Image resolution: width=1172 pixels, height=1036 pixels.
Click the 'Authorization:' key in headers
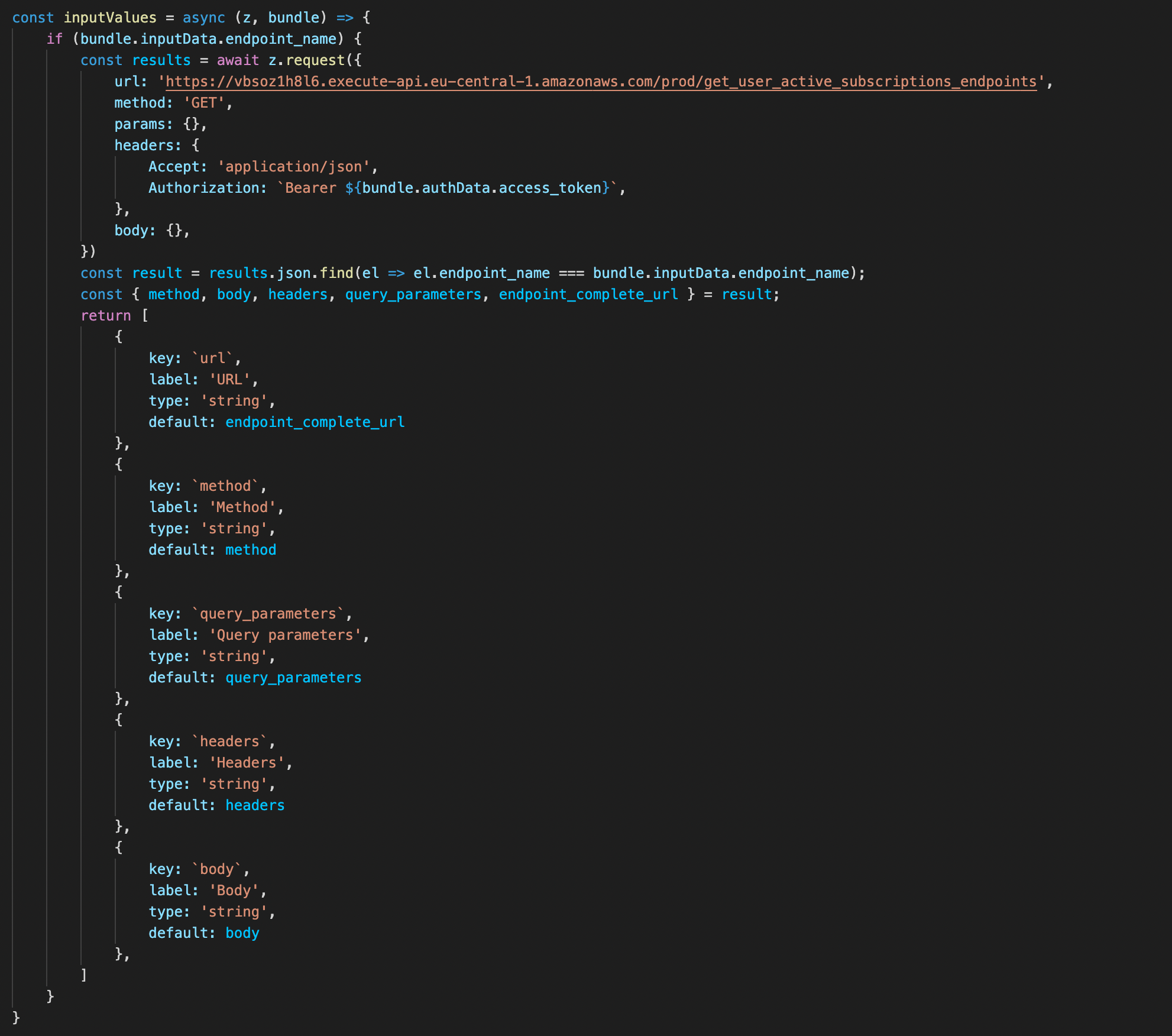[208, 188]
